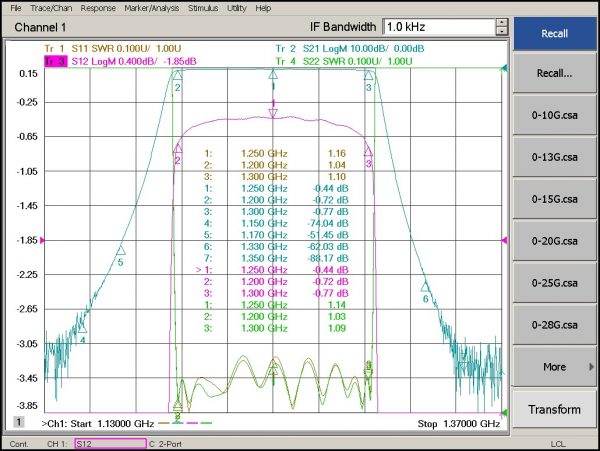
Task: Click the LCL status indicator
Action: [558, 444]
